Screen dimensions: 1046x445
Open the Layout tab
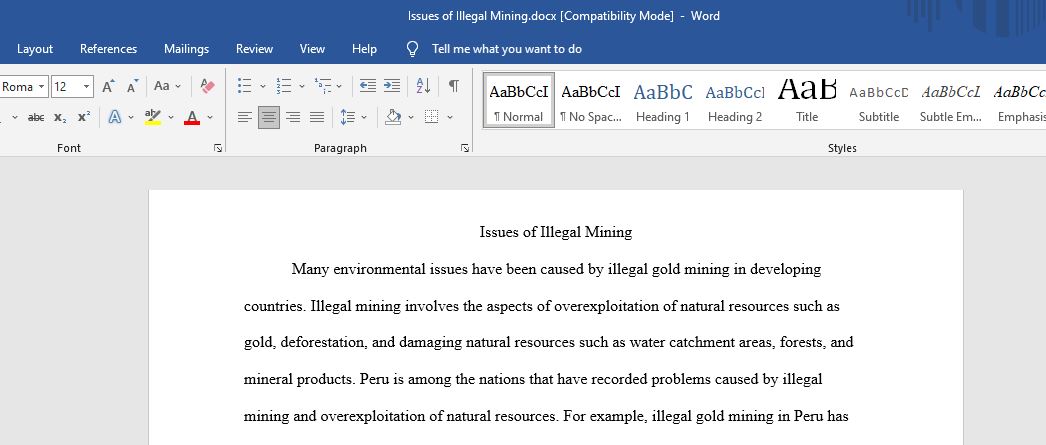click(x=35, y=49)
